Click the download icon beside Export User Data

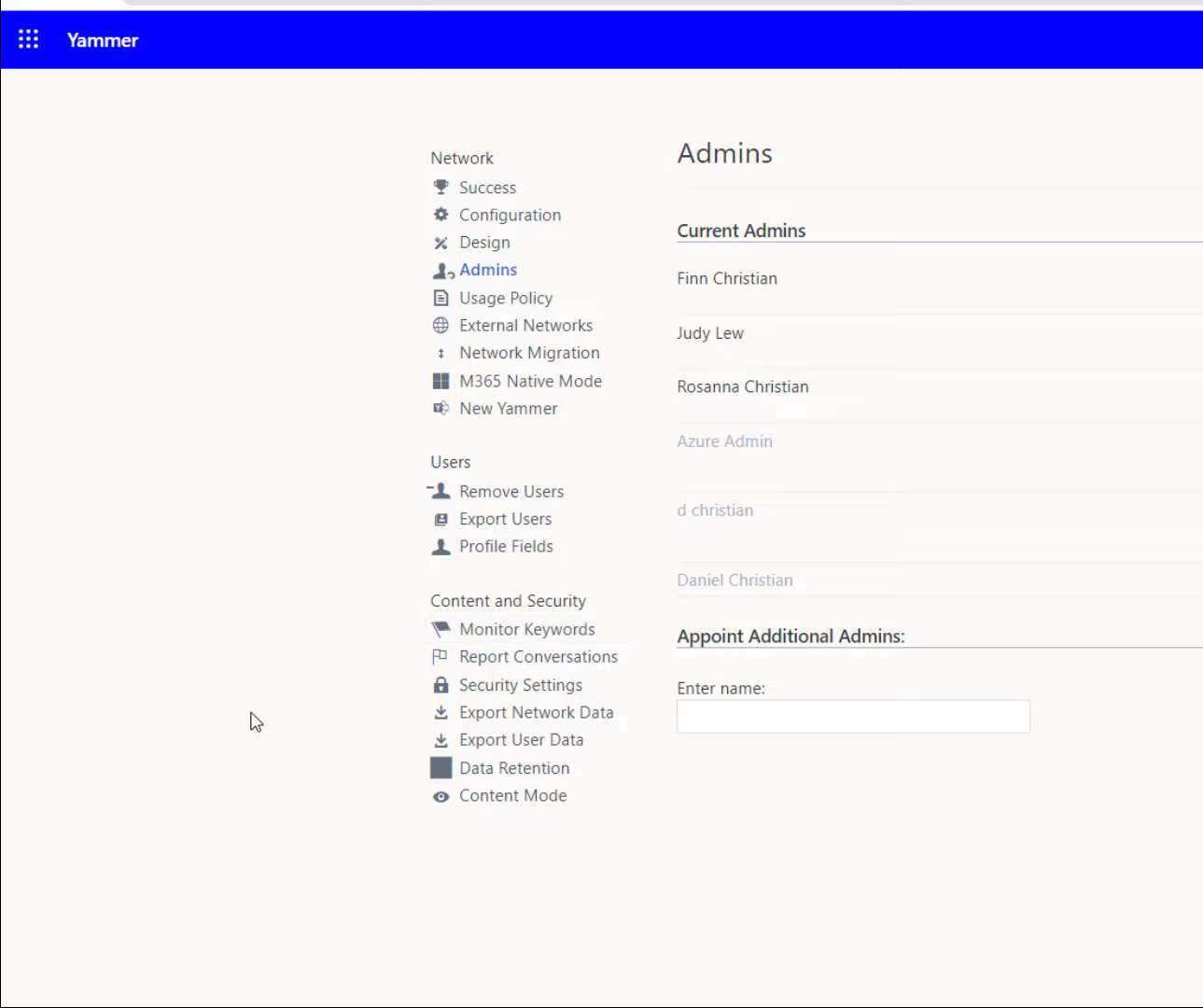pyautogui.click(x=441, y=740)
